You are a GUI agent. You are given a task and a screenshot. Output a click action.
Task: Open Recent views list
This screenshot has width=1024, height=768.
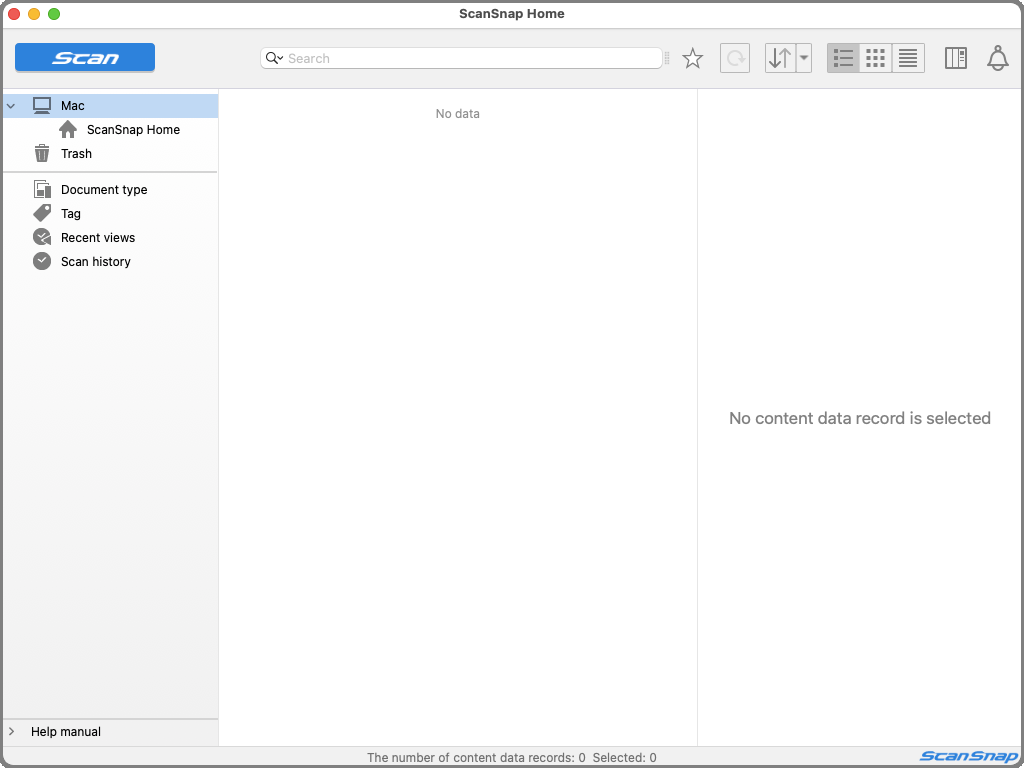(98, 238)
